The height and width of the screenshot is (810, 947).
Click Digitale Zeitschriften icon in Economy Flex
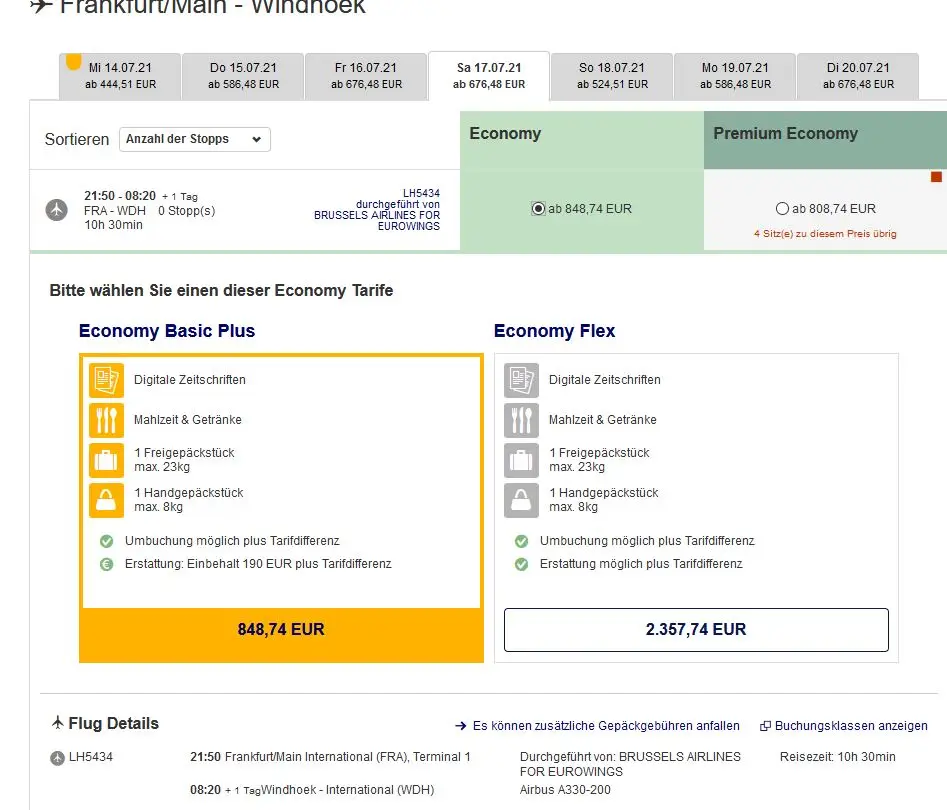coord(521,380)
